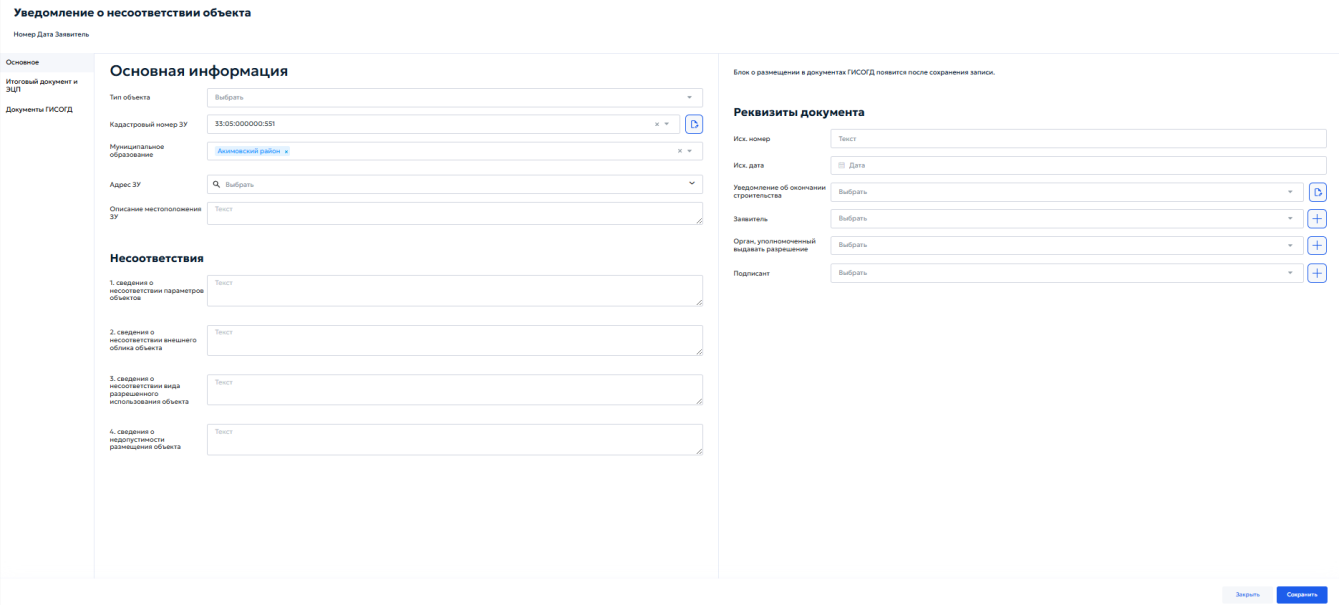Click text area for несоответствии внешнего облика

coord(455,340)
